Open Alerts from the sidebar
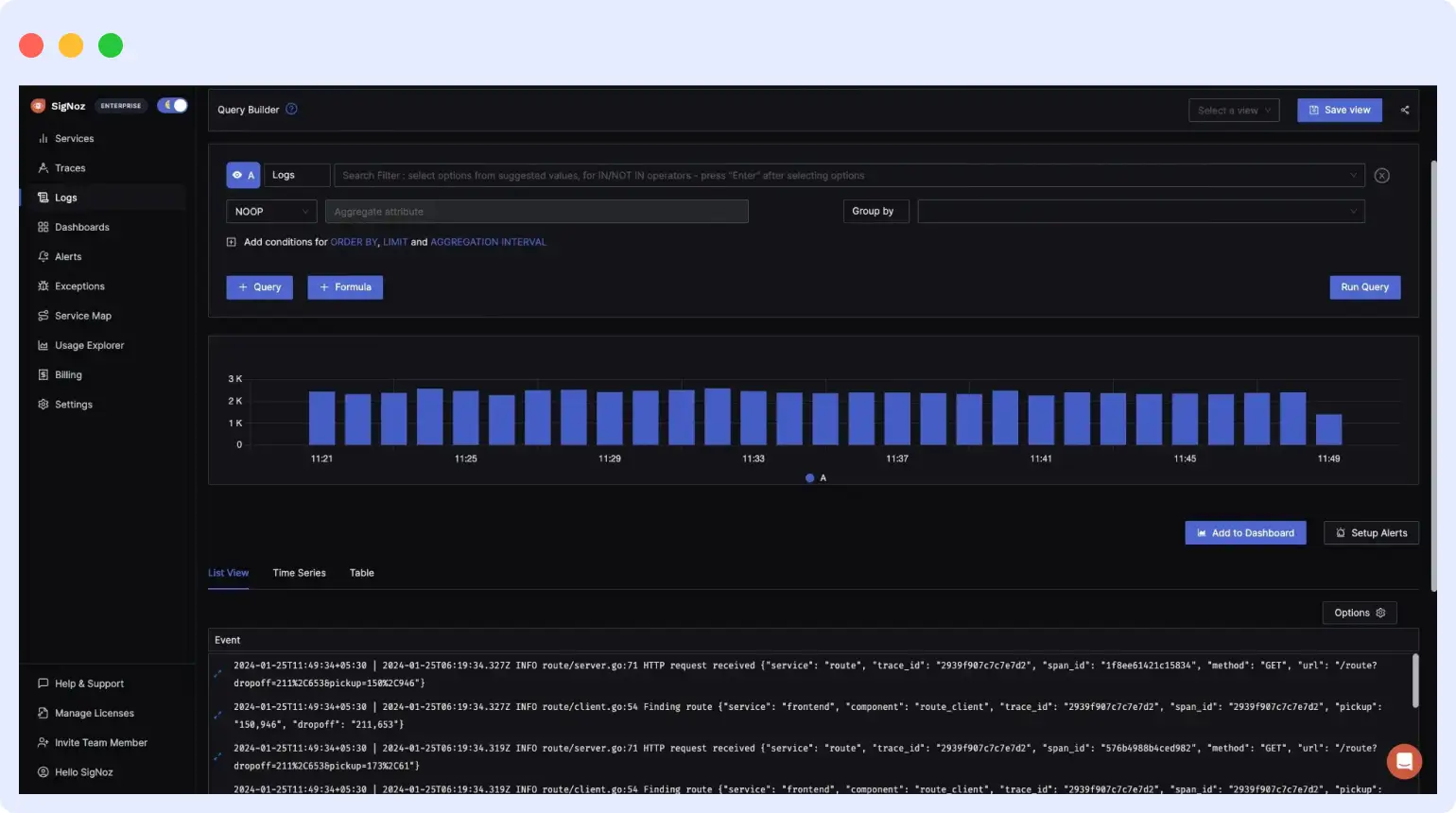The image size is (1456, 813). 68,257
